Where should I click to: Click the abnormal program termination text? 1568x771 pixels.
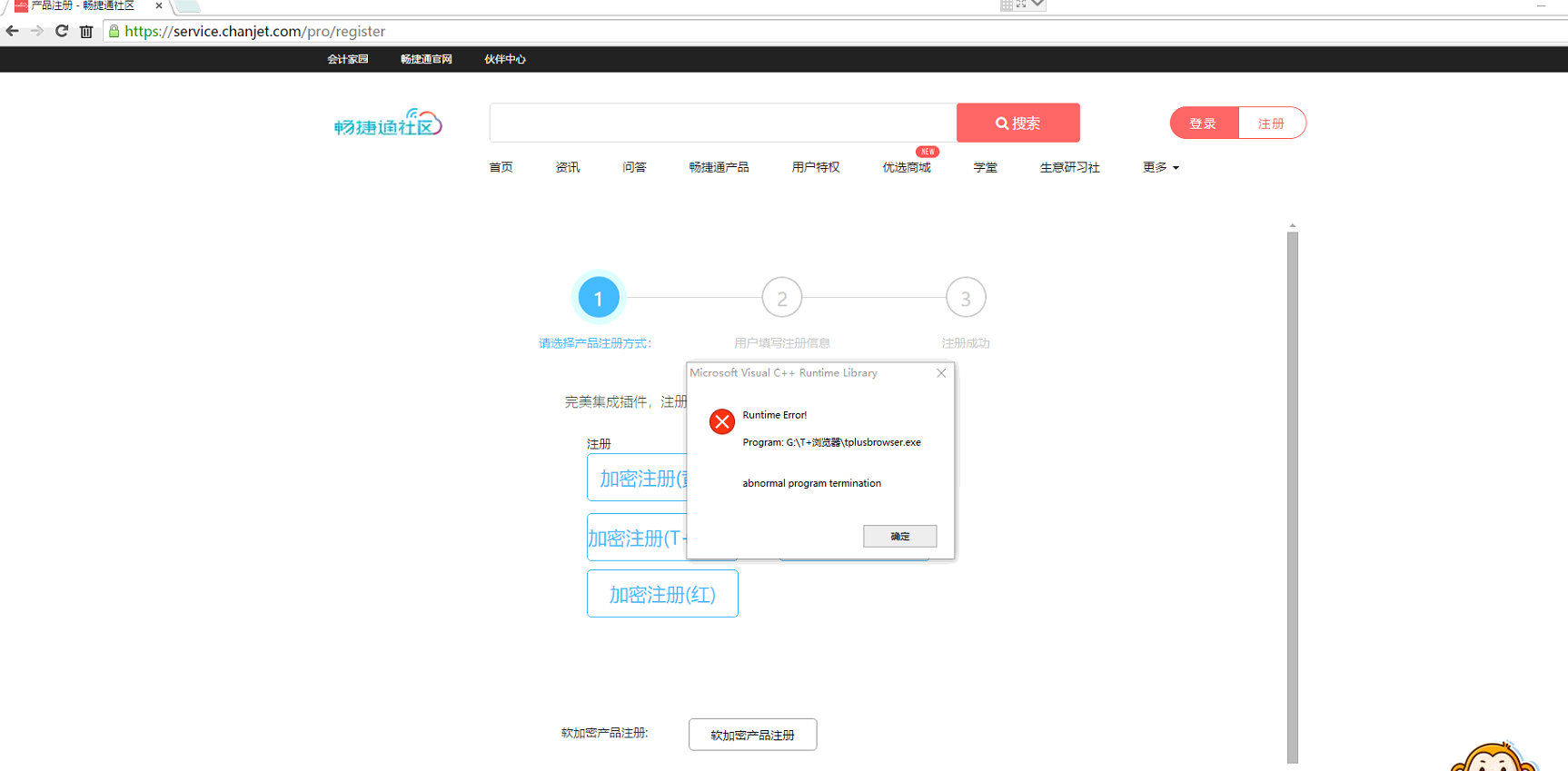pyautogui.click(x=812, y=483)
